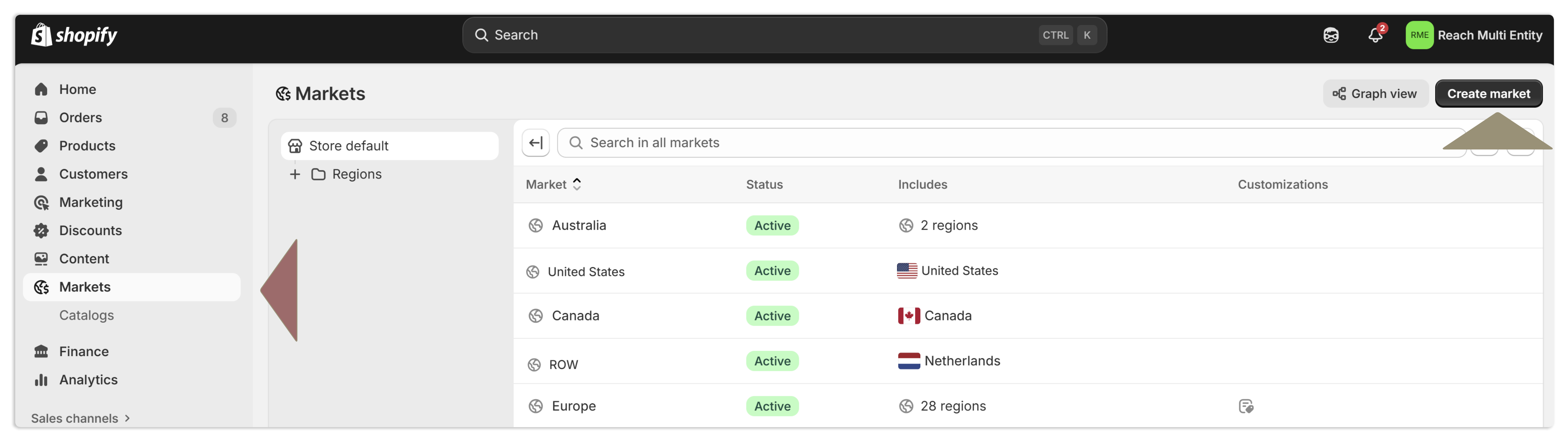
Task: Go to Catalogs under Markets
Action: pyautogui.click(x=87, y=315)
